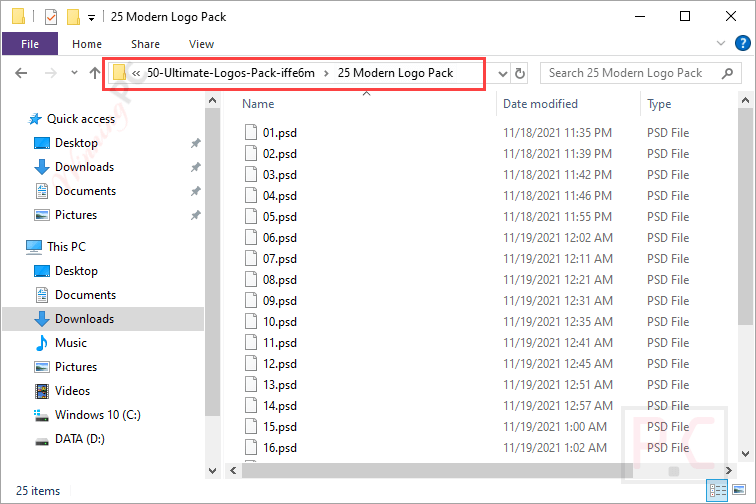Click navigation pane scroll down arrow
The height and width of the screenshot is (504, 756).
click(x=212, y=470)
